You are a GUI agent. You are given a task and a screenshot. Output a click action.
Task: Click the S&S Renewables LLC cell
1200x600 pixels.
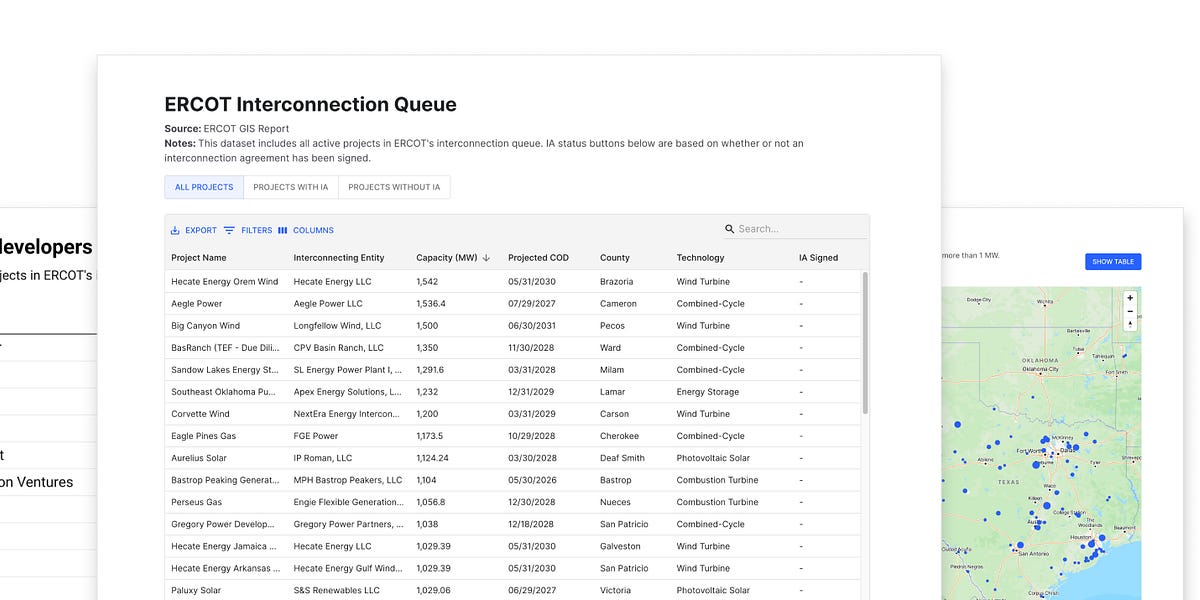pos(337,590)
